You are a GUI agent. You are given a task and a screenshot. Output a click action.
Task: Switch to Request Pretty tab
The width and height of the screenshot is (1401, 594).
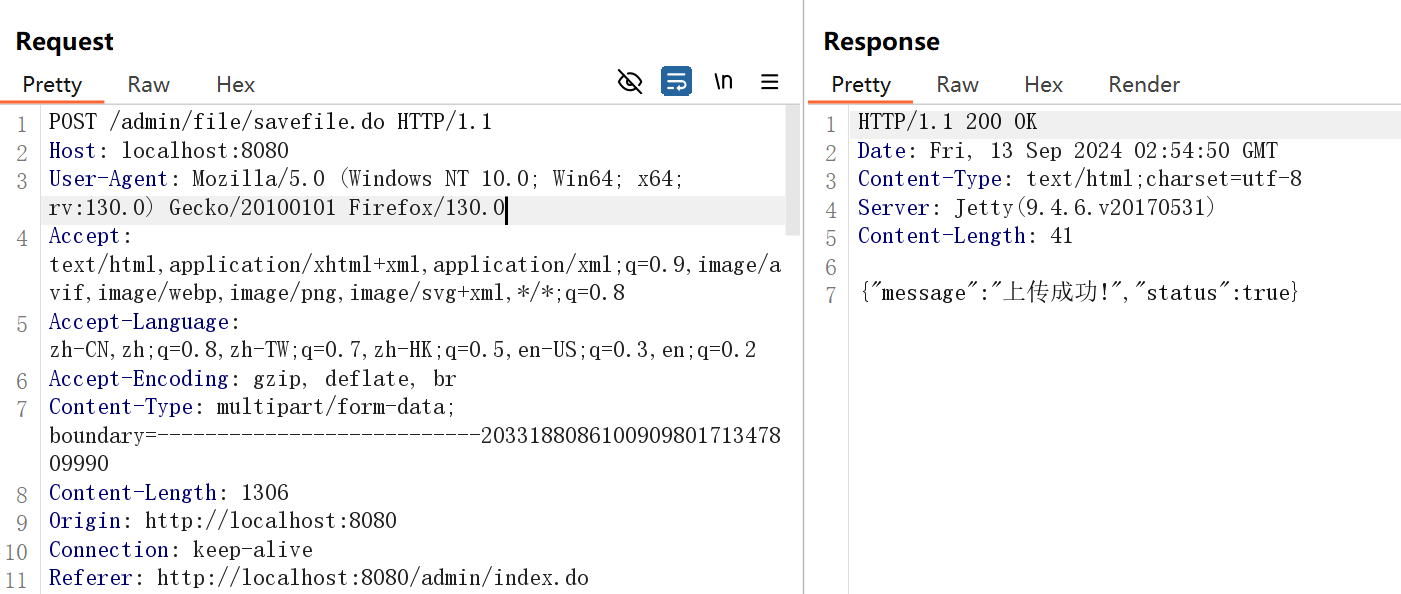click(52, 84)
